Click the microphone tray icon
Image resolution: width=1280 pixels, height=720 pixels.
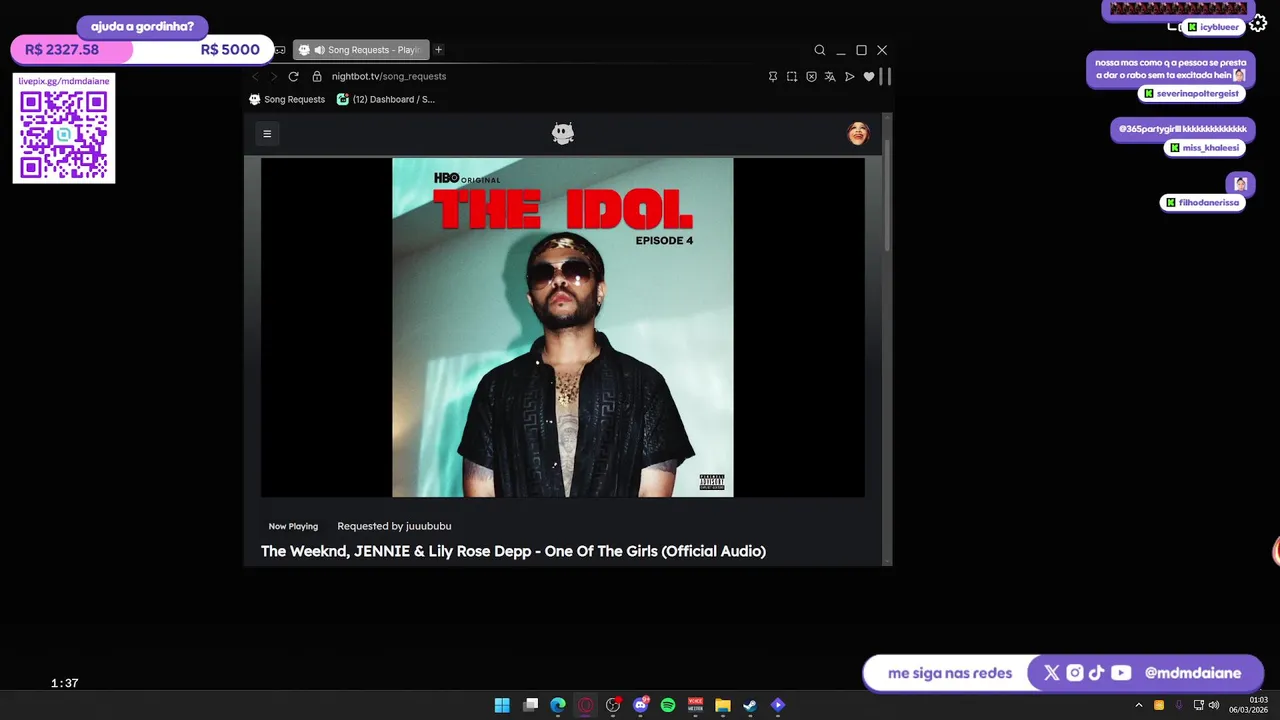pos(1179,705)
